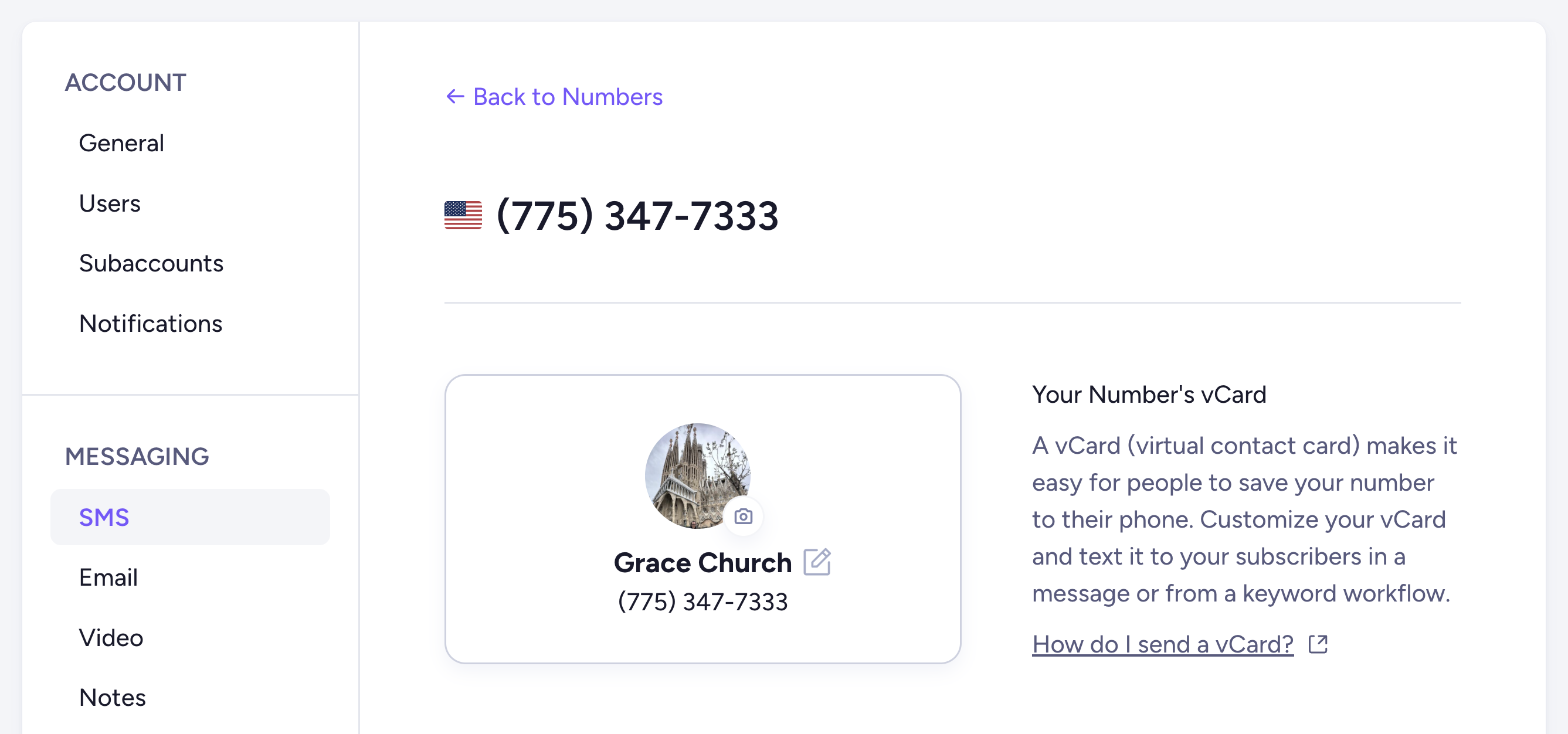Switch to Email messaging settings
The width and height of the screenshot is (1568, 734).
pyautogui.click(x=108, y=577)
